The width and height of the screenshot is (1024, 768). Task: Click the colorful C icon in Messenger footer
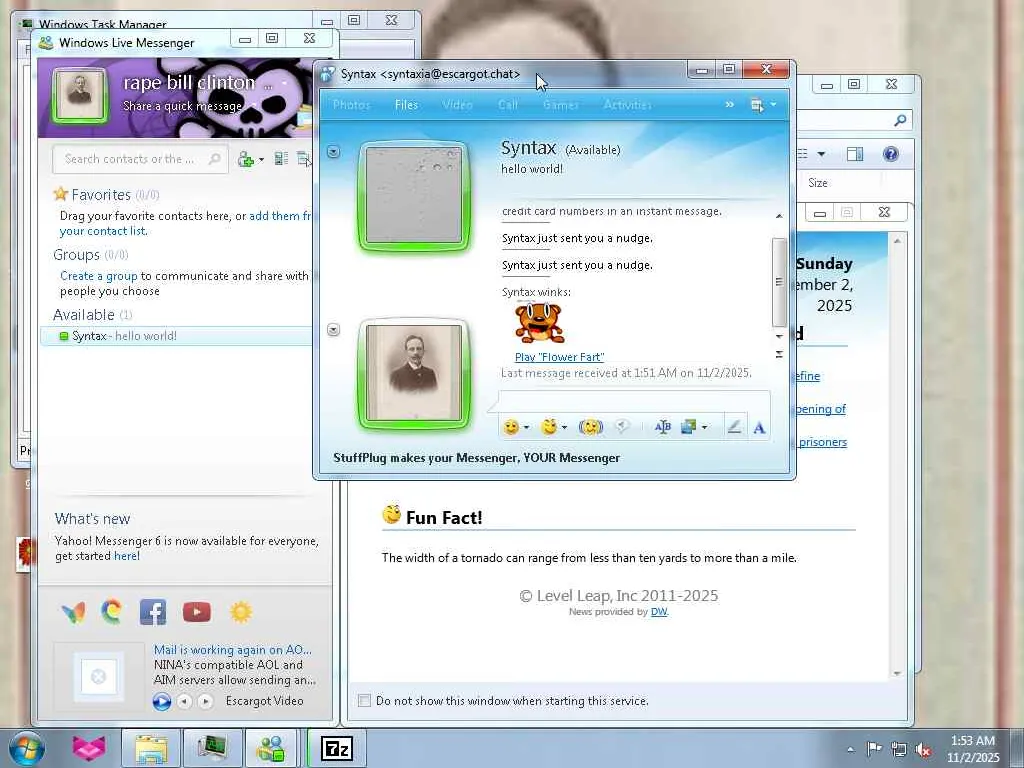tap(112, 612)
